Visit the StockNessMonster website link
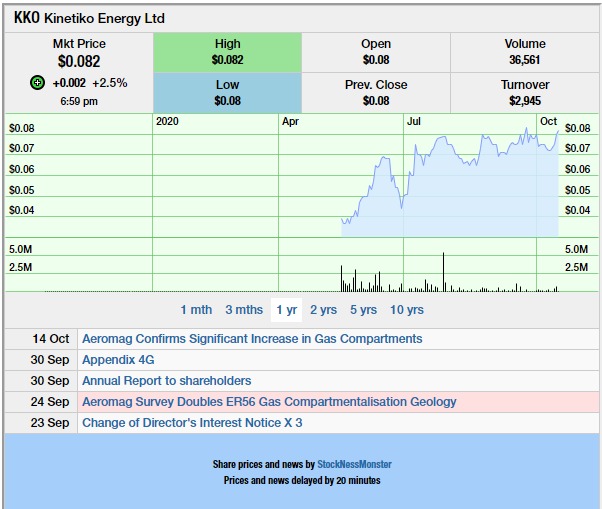Image resolution: width=602 pixels, height=509 pixels. (x=354, y=464)
